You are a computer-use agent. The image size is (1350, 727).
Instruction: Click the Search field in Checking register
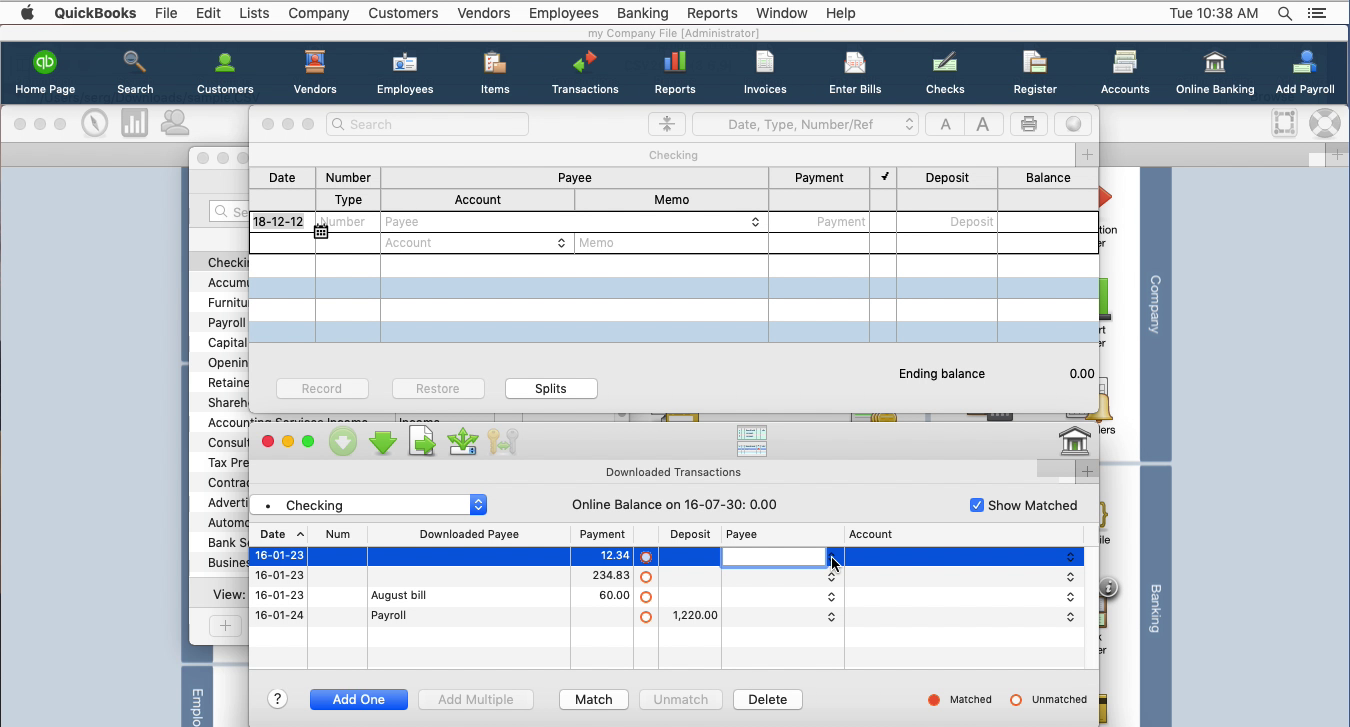[427, 124]
